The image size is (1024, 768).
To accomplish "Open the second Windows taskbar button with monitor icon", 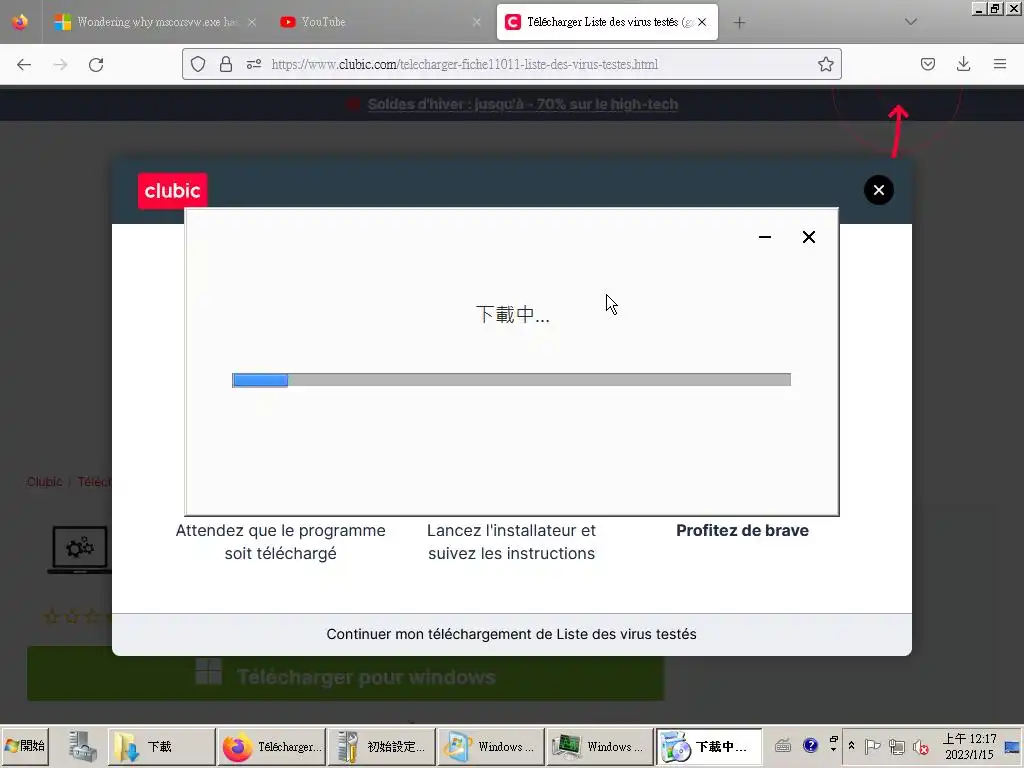I will pyautogui.click(x=600, y=746).
